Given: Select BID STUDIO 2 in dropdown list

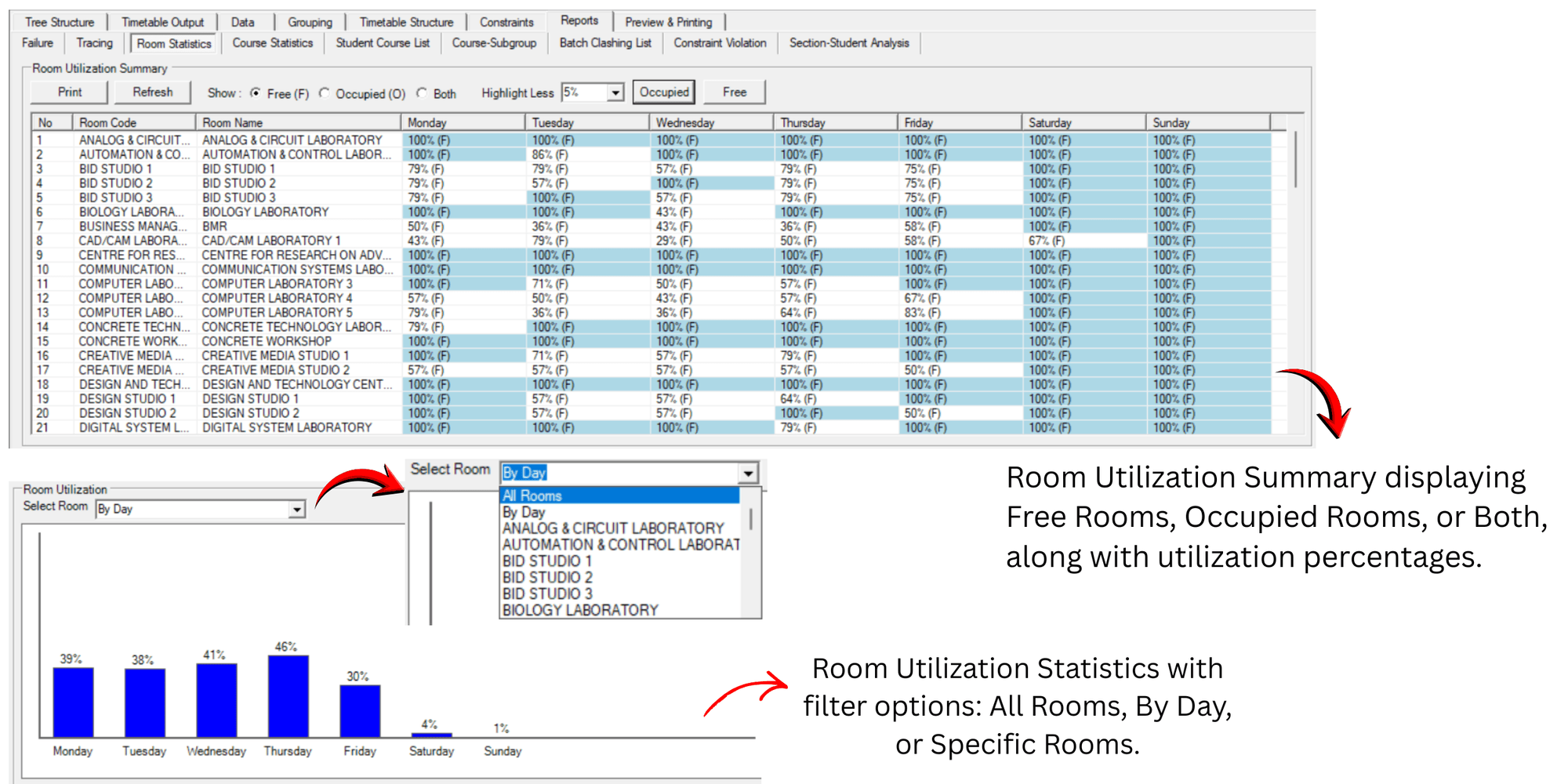Looking at the screenshot, I should 619,577.
